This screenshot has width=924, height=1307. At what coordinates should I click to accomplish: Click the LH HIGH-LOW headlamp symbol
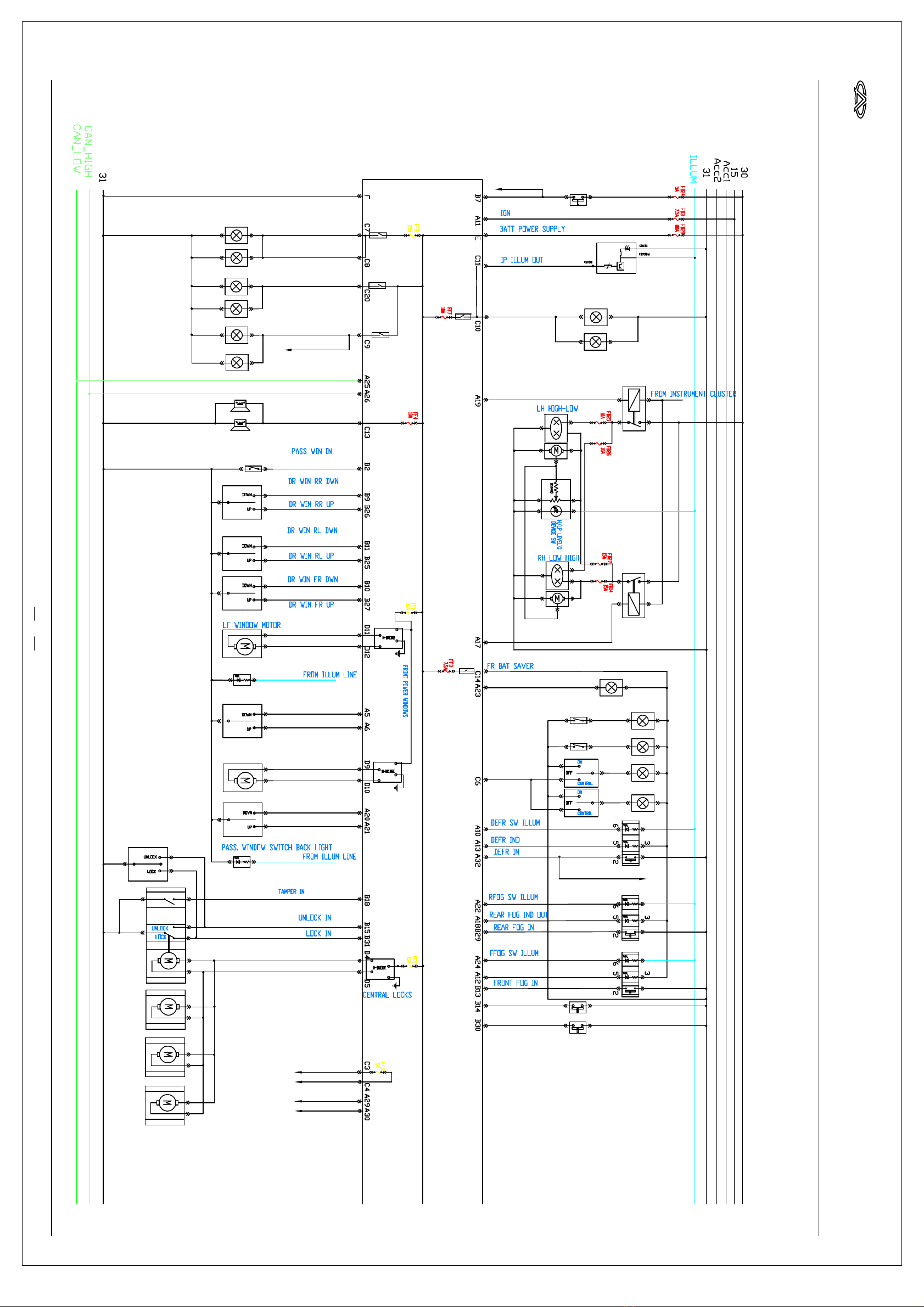[556, 427]
